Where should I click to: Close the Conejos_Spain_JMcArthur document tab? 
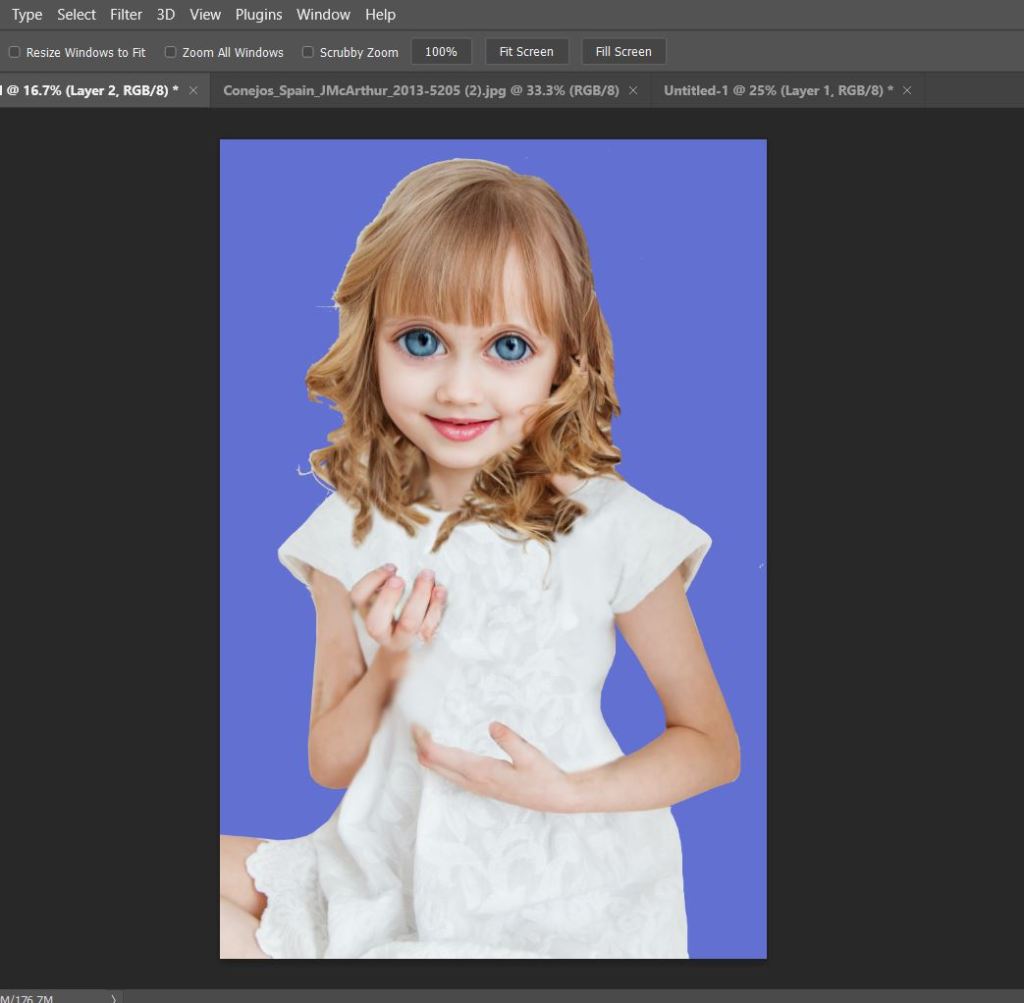(x=633, y=90)
